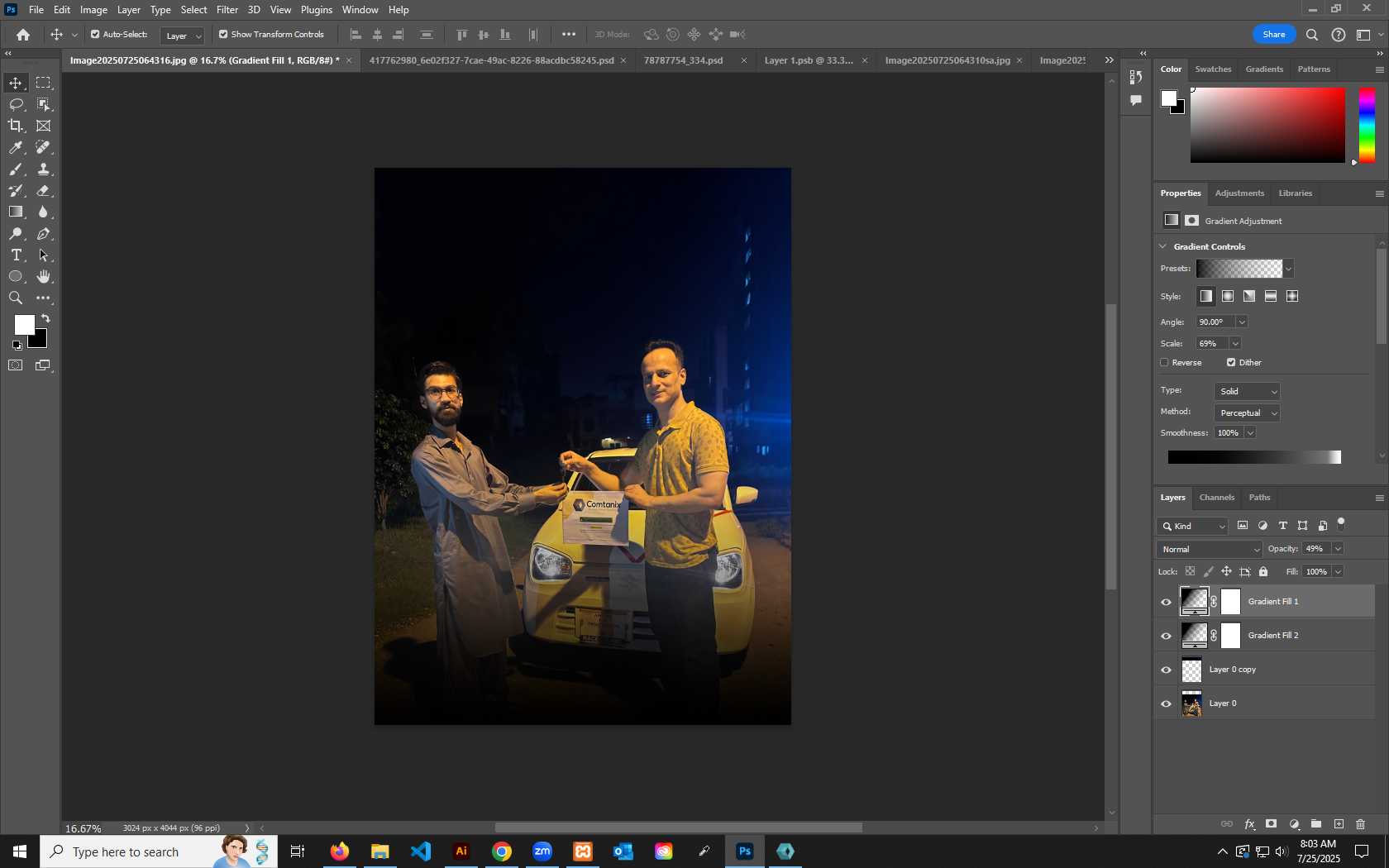1389x868 pixels.
Task: Select the Path Selection tool
Action: click(43, 255)
